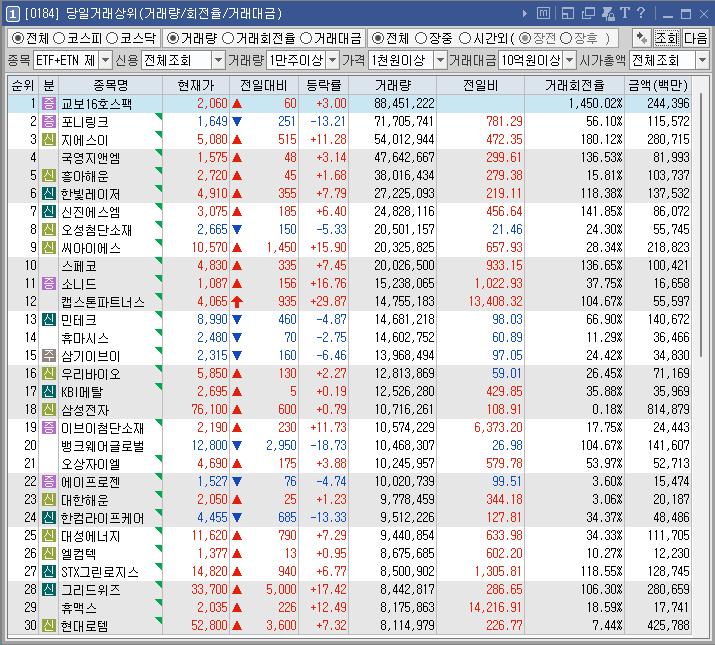Screen dimensions: 715x645
Task: Click the 스페코 stock name
Action: point(79,266)
